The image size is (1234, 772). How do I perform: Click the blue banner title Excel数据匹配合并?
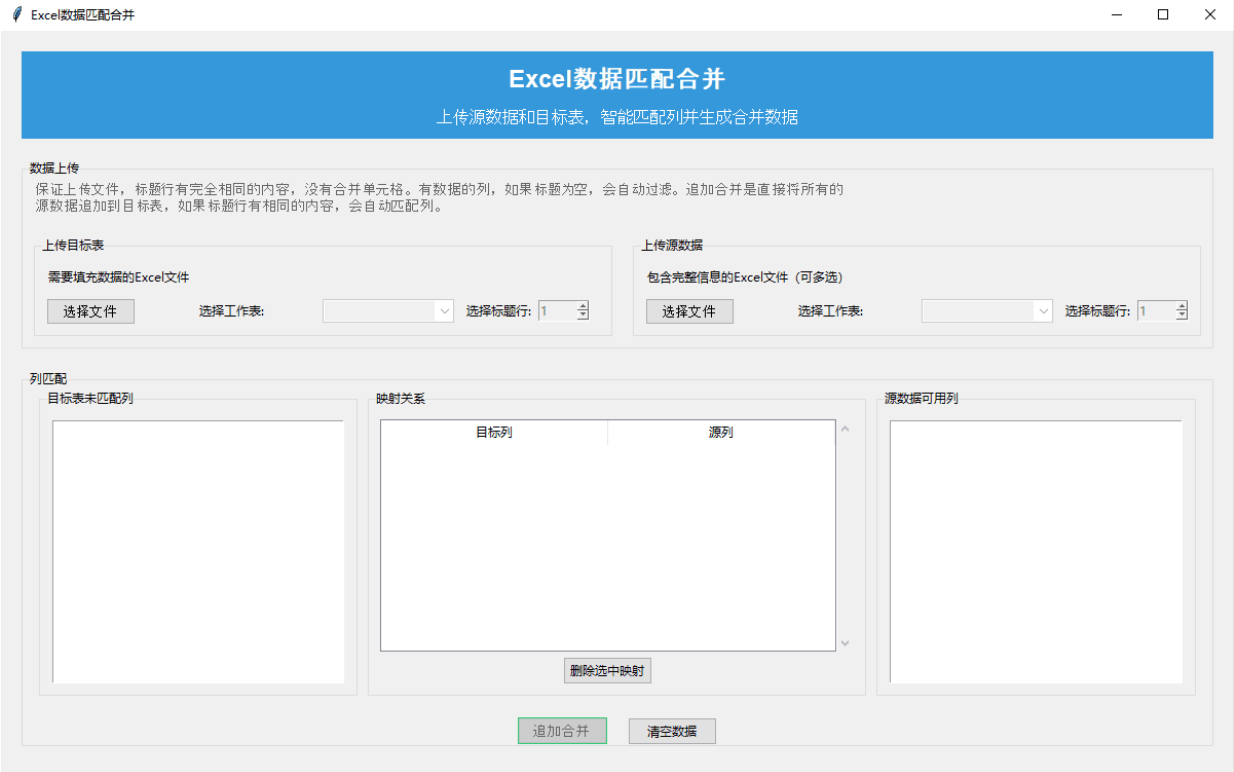[617, 79]
